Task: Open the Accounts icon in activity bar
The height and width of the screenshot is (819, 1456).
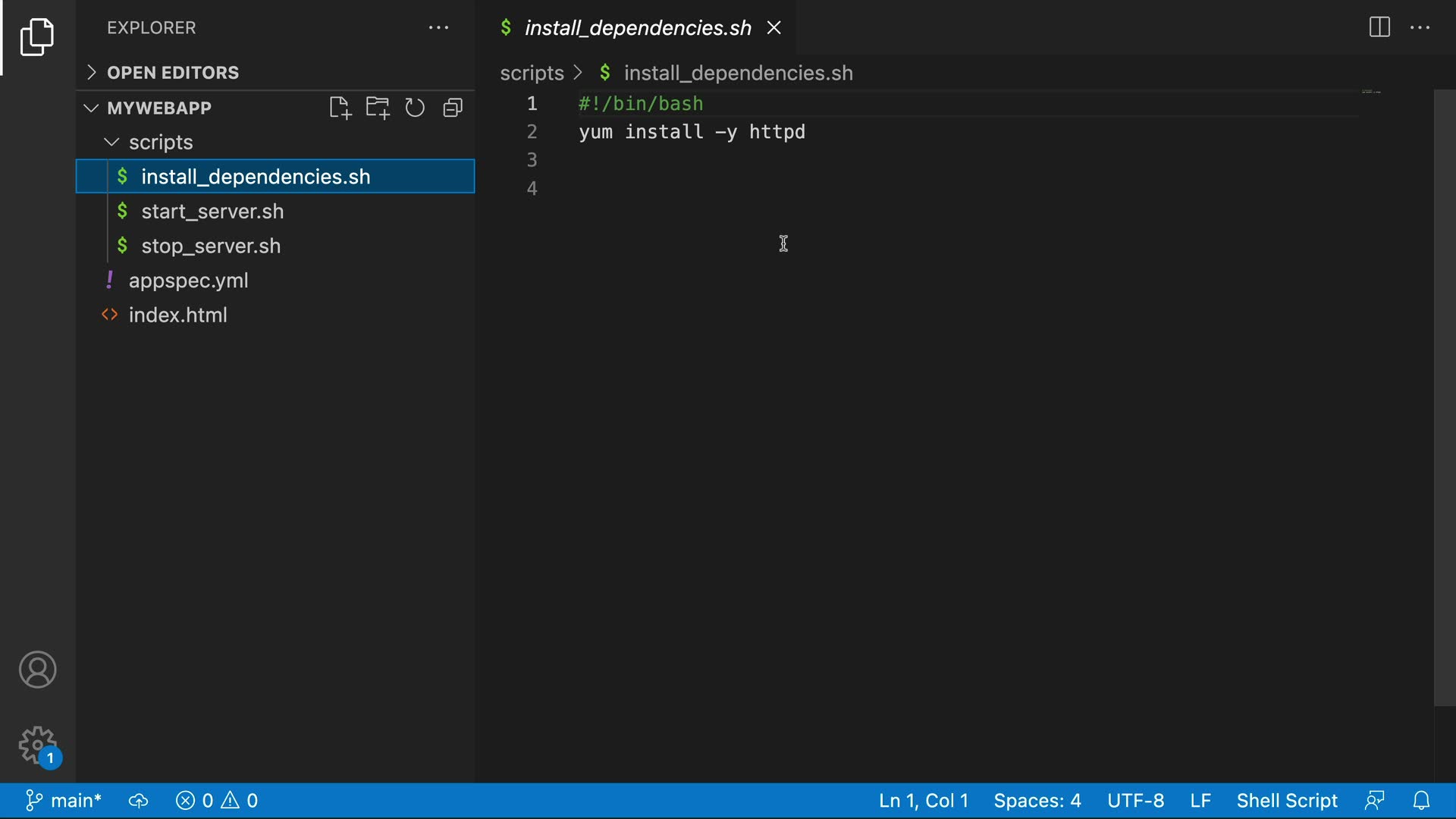Action: click(37, 670)
